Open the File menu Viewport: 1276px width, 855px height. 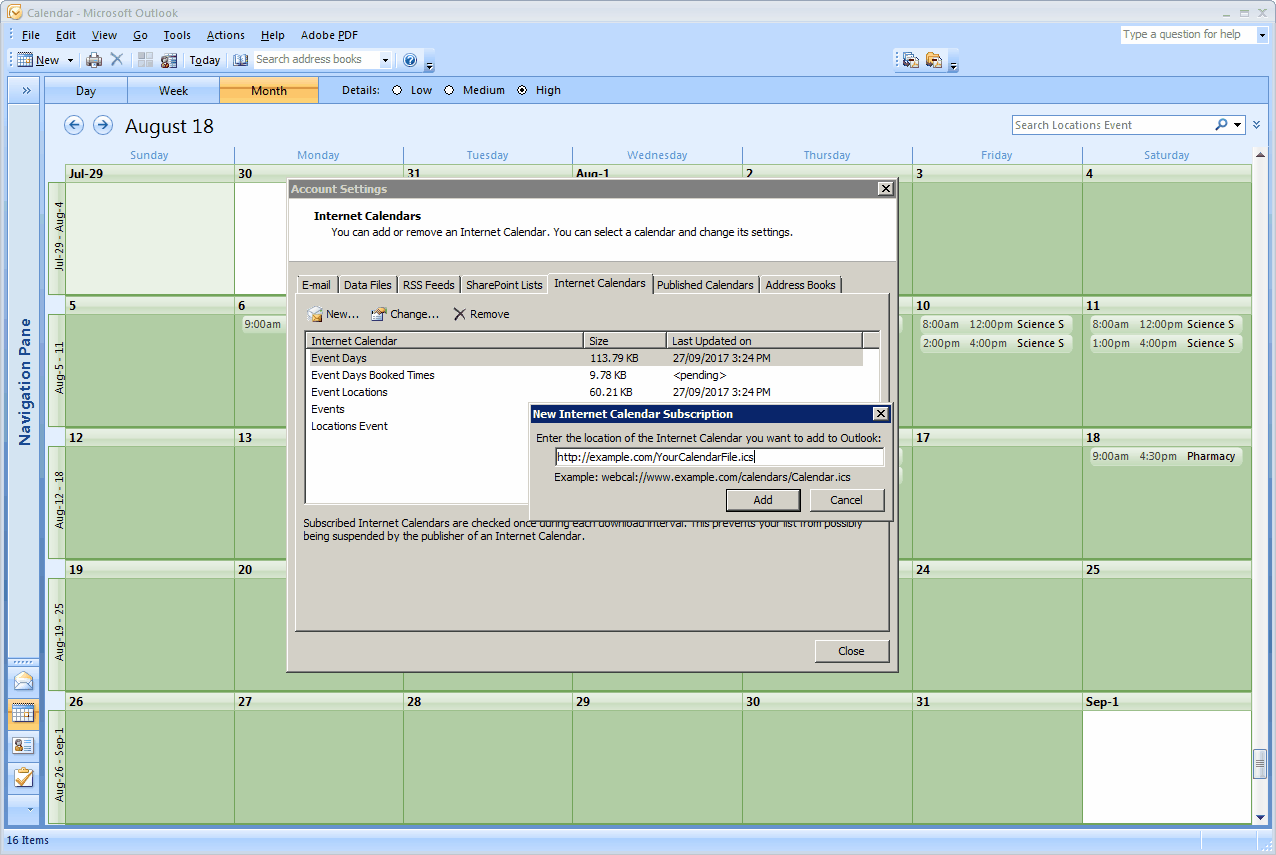point(31,35)
